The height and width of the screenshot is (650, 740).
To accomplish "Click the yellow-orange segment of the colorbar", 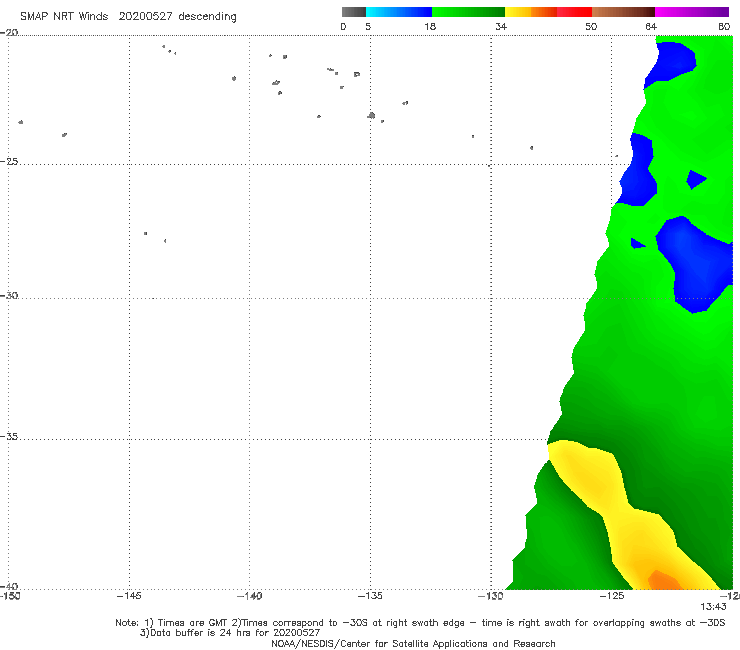I will click(x=531, y=12).
